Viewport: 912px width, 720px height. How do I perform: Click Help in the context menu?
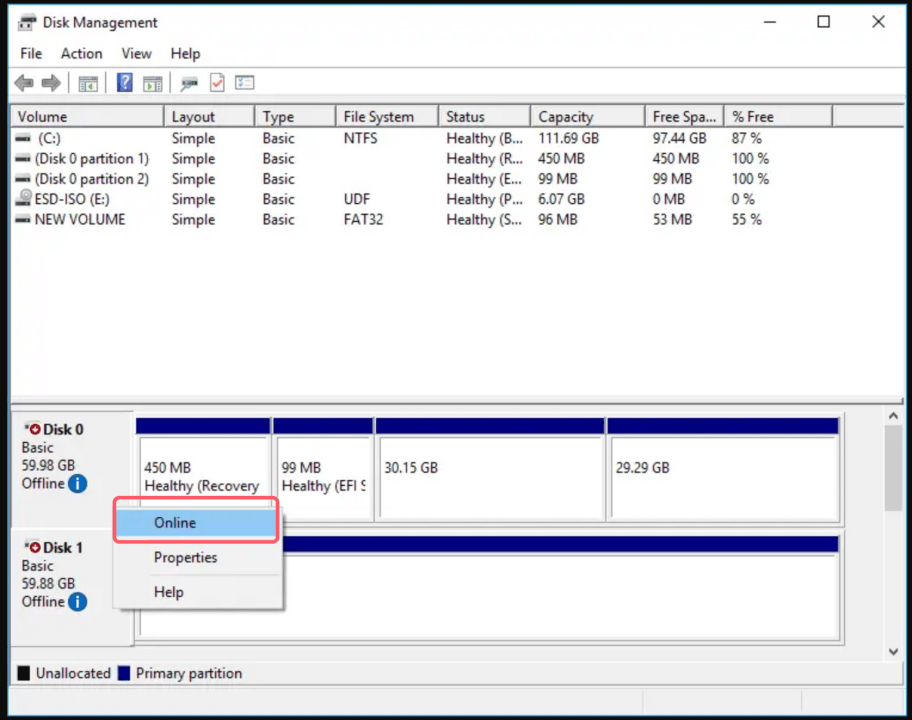click(168, 592)
